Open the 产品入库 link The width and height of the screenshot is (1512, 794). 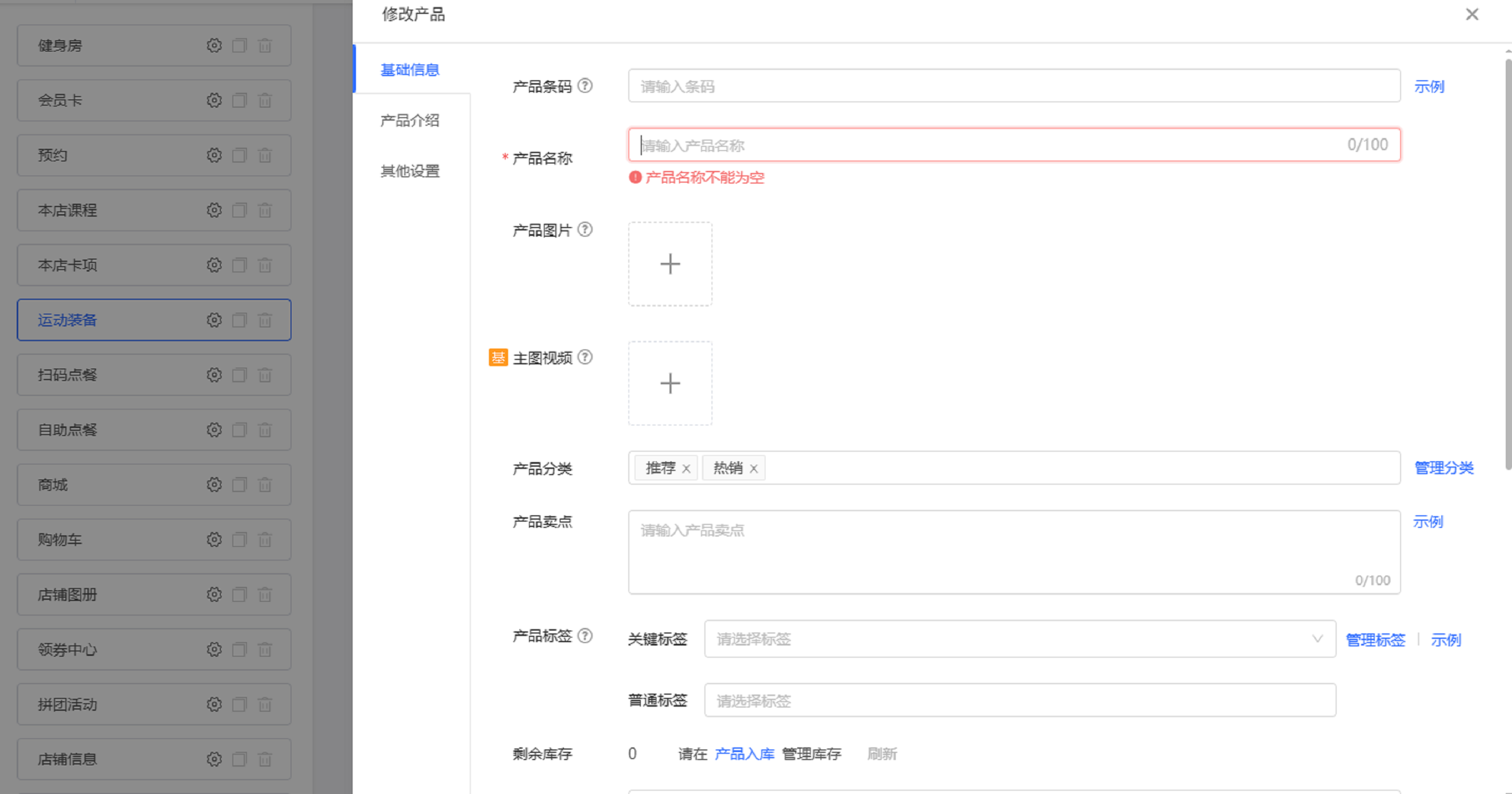744,754
